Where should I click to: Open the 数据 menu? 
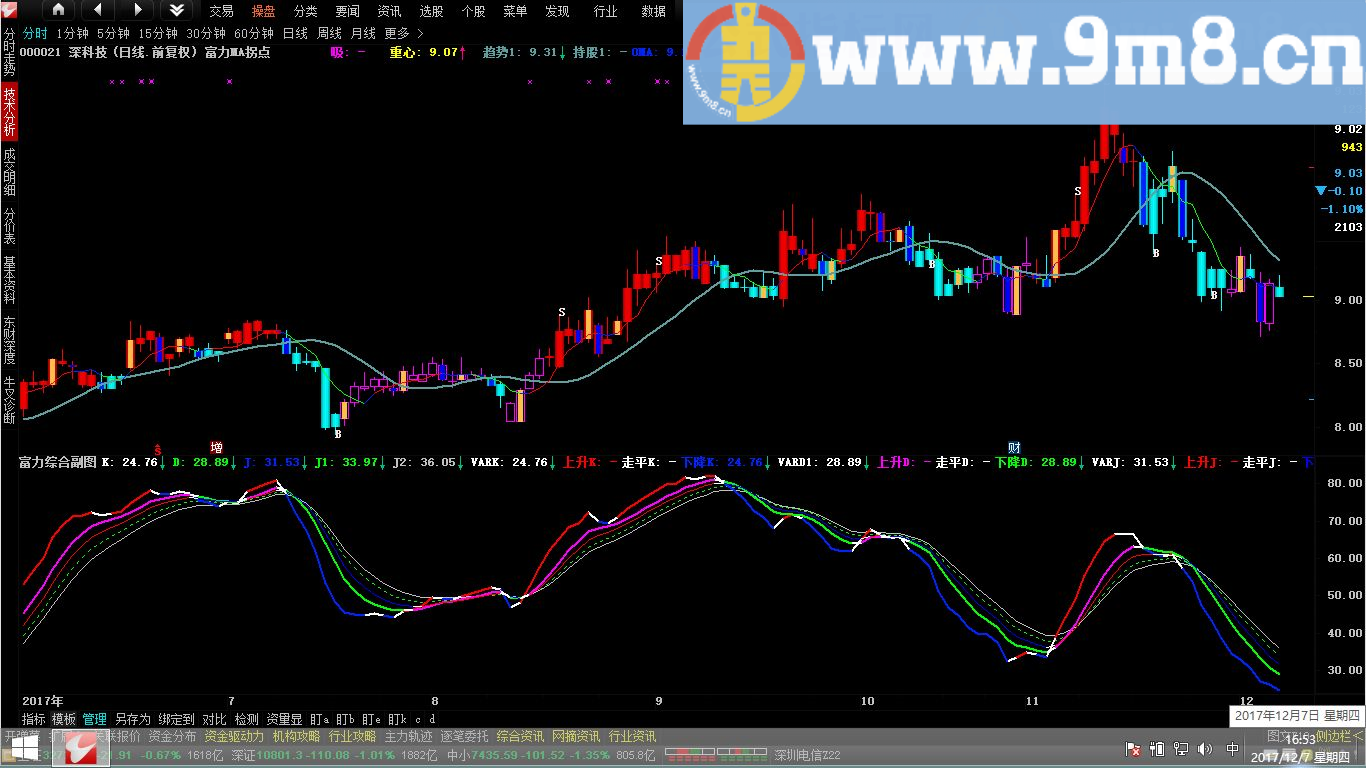click(653, 11)
